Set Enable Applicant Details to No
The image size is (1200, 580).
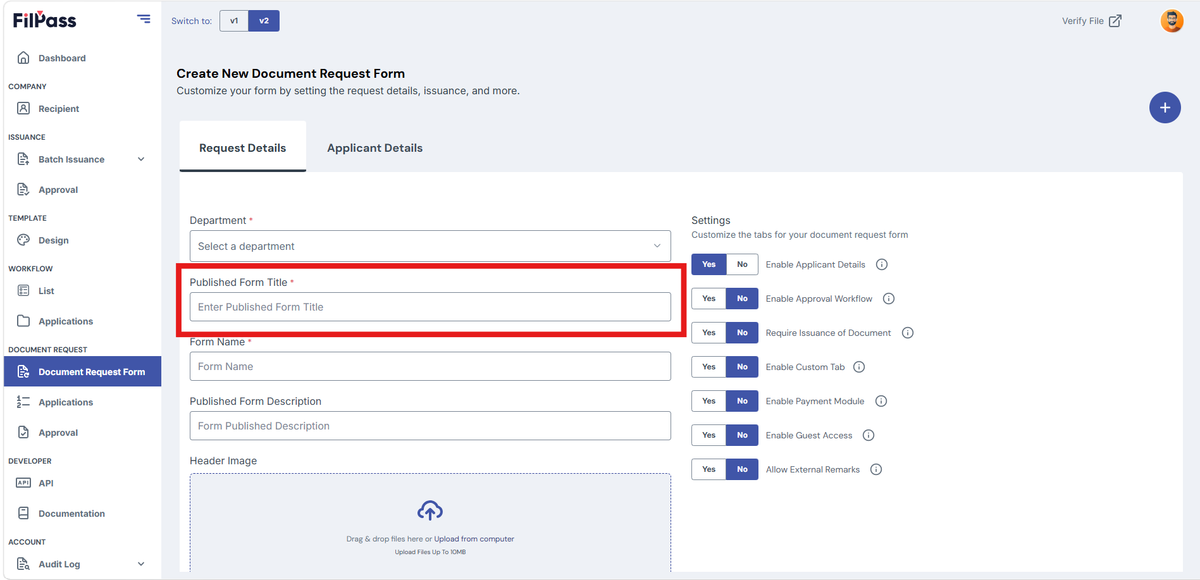[x=742, y=265]
